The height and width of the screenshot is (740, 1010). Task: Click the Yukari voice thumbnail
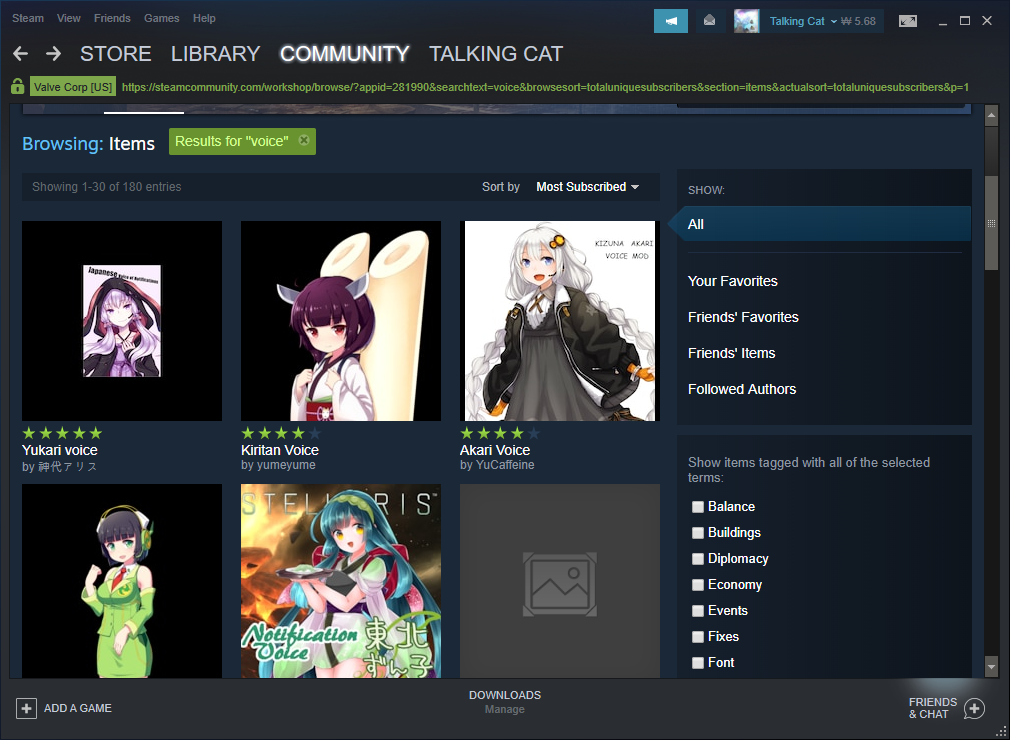click(x=122, y=321)
